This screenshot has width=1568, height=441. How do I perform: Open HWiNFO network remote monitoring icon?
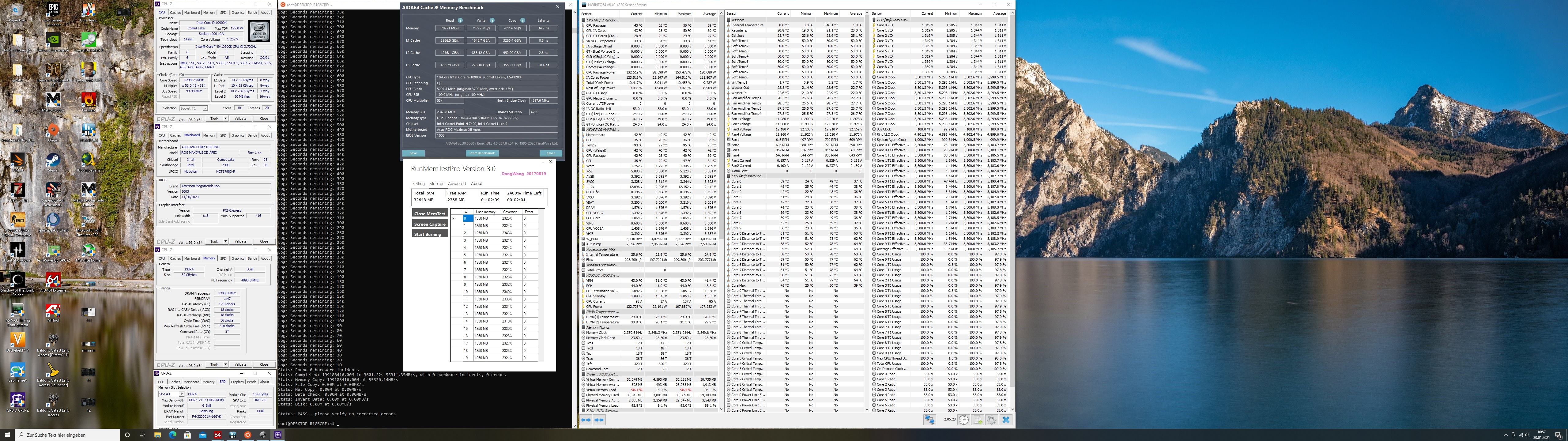point(929,420)
